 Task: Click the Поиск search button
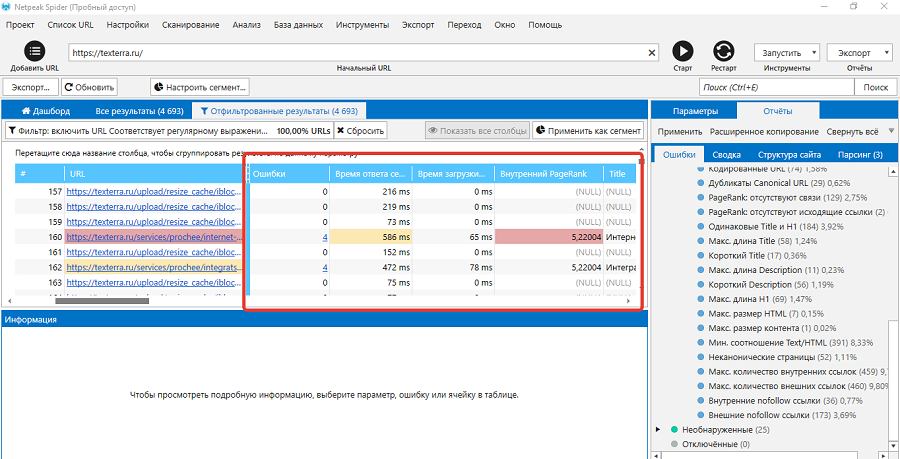(875, 87)
